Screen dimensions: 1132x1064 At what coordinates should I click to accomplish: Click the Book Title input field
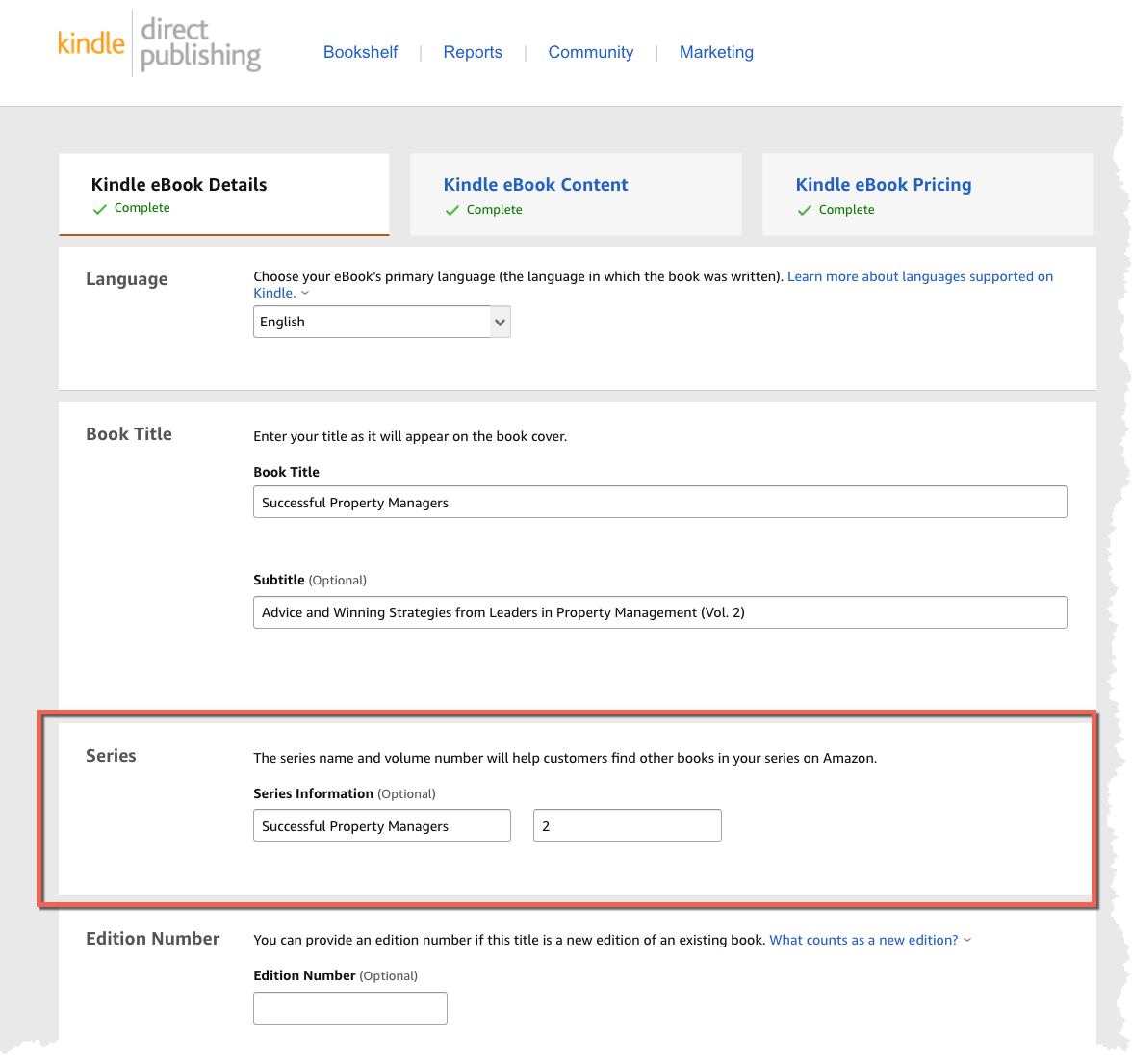click(660, 502)
